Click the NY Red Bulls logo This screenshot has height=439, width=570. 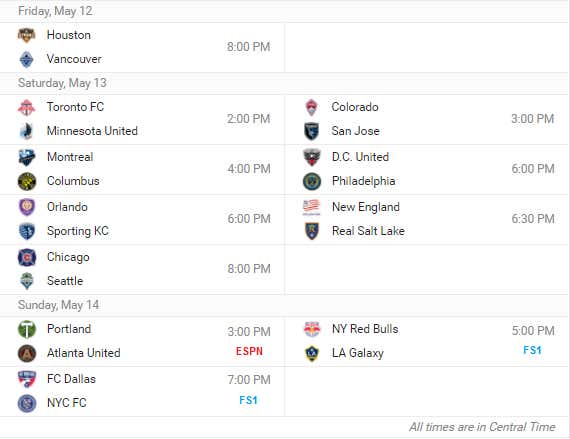tap(312, 329)
